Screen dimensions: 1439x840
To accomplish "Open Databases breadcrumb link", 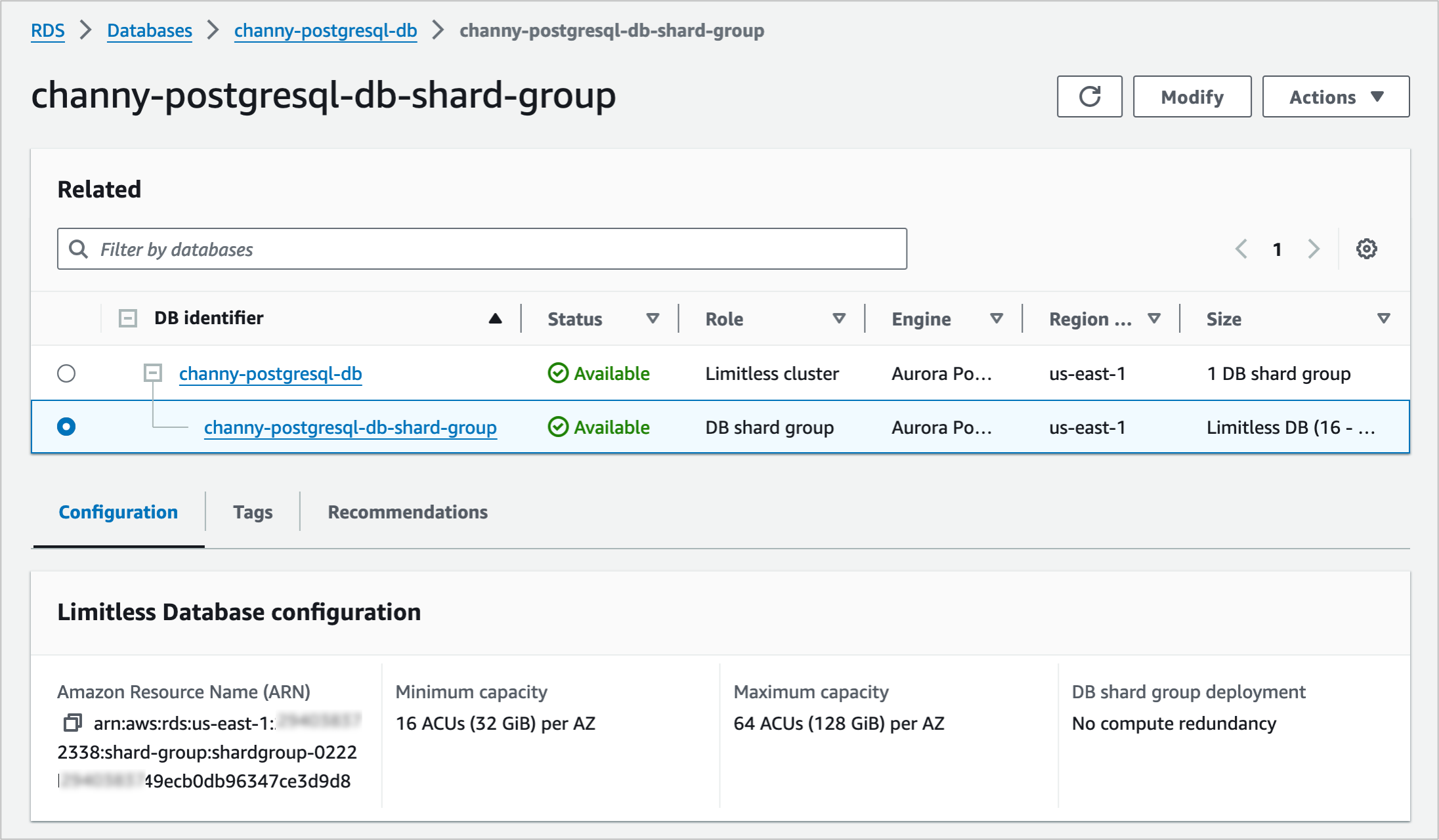I will click(x=150, y=30).
